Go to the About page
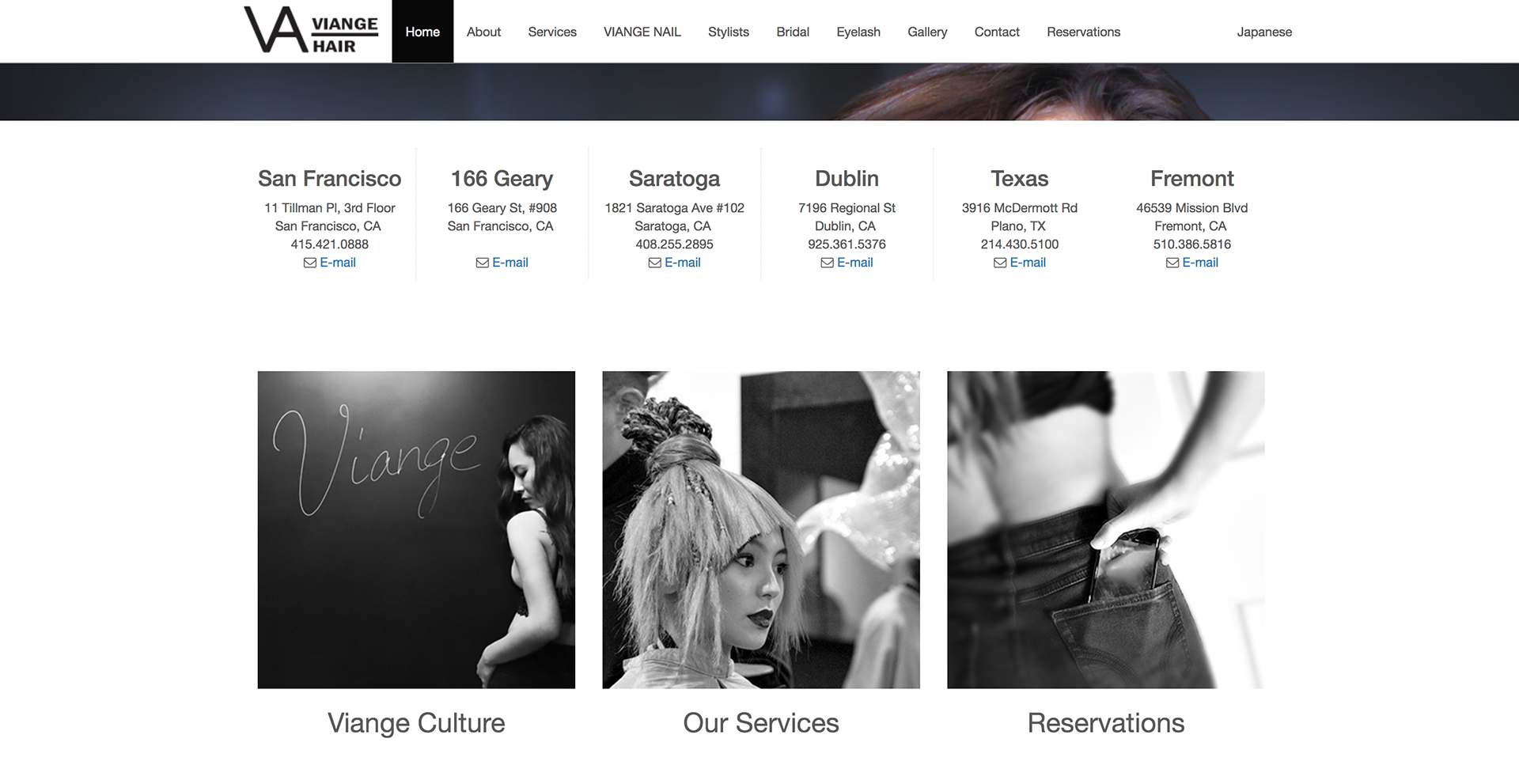The height and width of the screenshot is (784, 1519). pos(483,32)
